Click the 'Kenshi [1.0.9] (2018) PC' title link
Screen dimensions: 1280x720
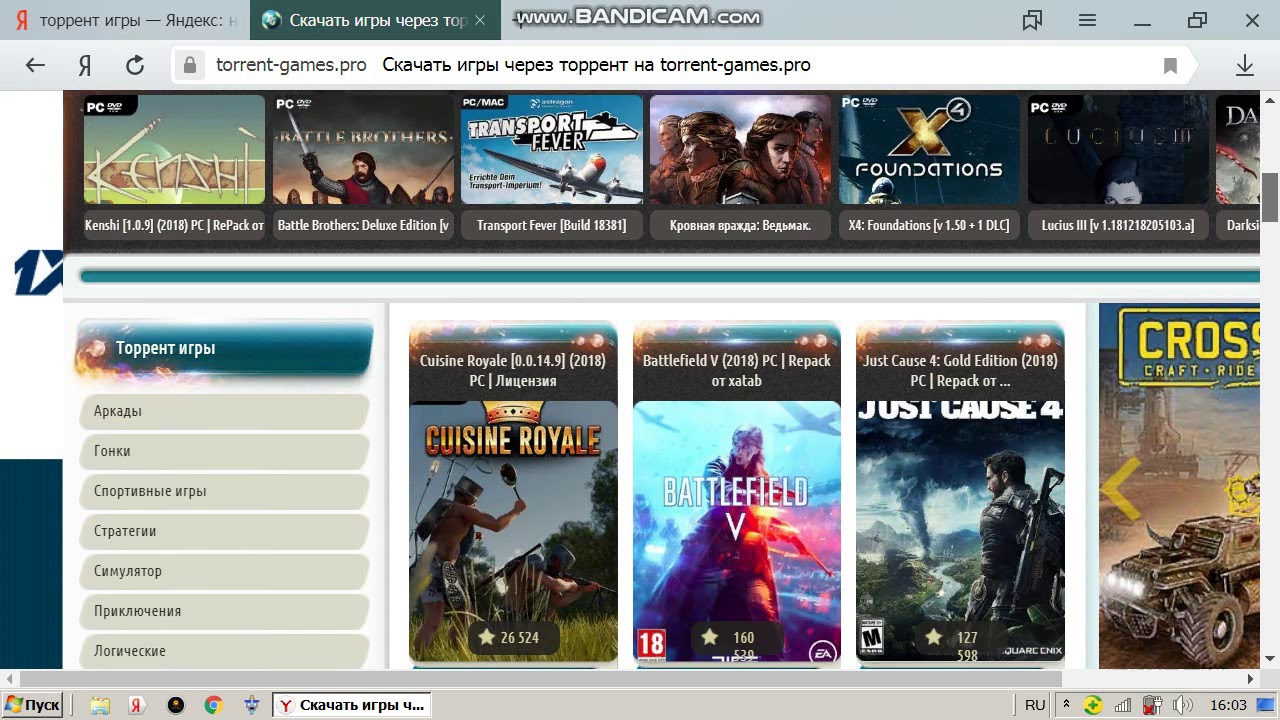[x=174, y=225]
